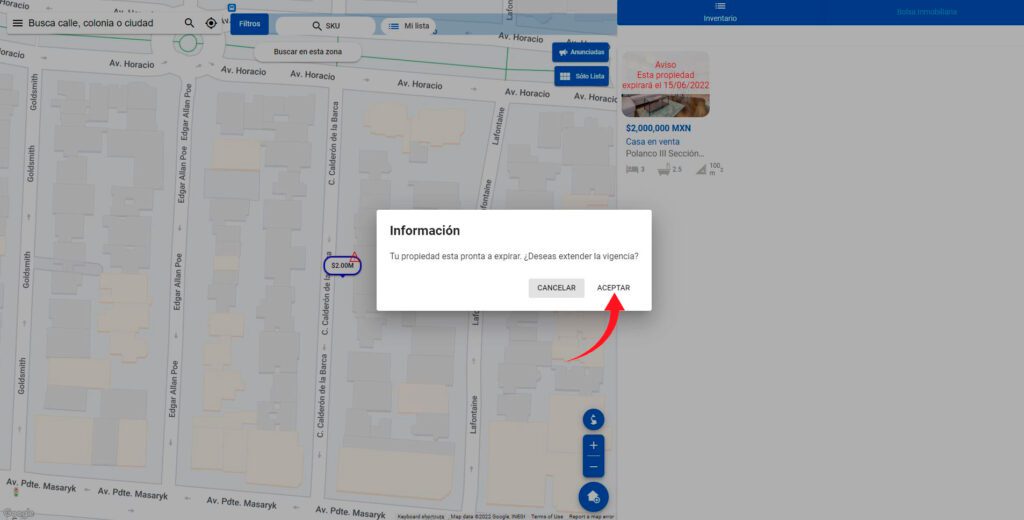
Task: Click the Filtros button
Action: click(x=249, y=24)
